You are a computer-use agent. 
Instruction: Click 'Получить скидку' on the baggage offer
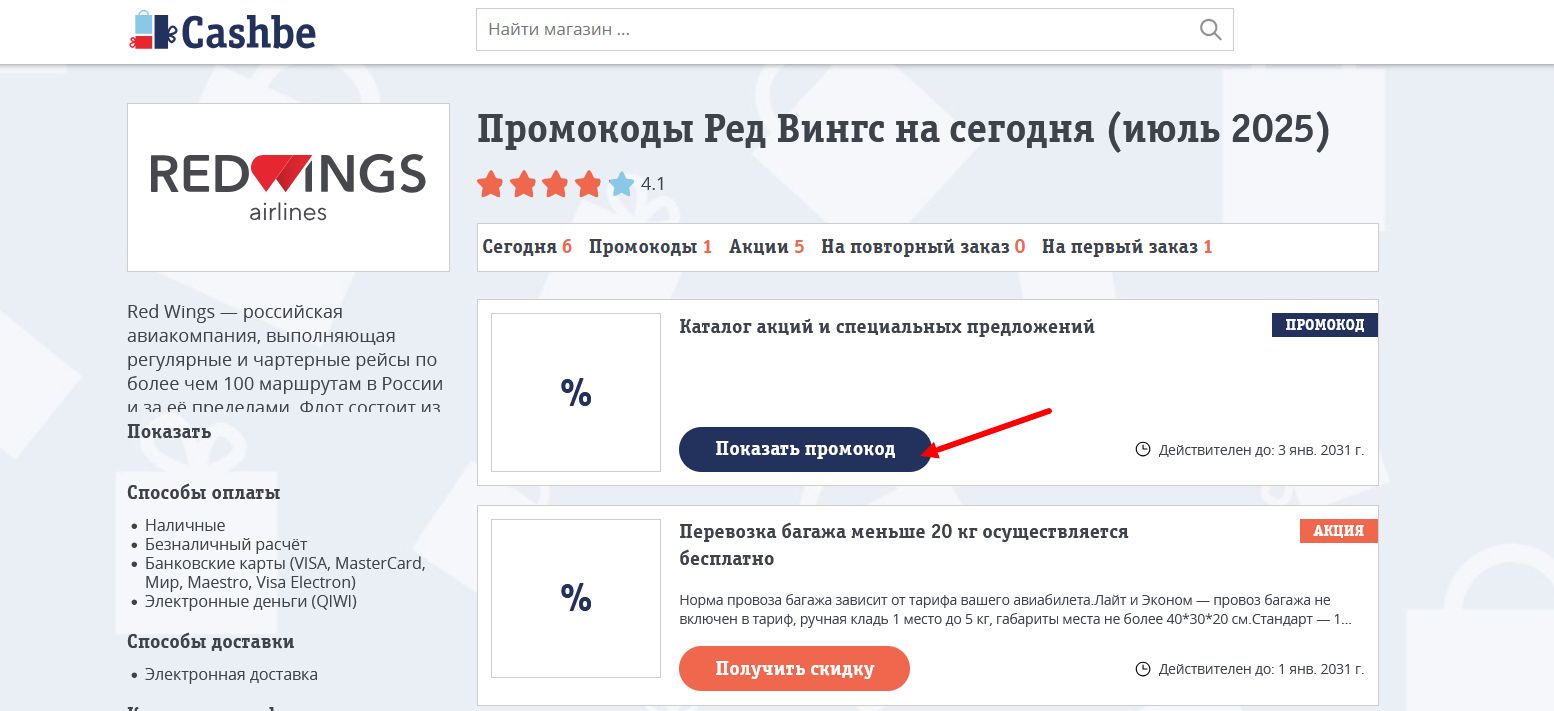[x=794, y=668]
